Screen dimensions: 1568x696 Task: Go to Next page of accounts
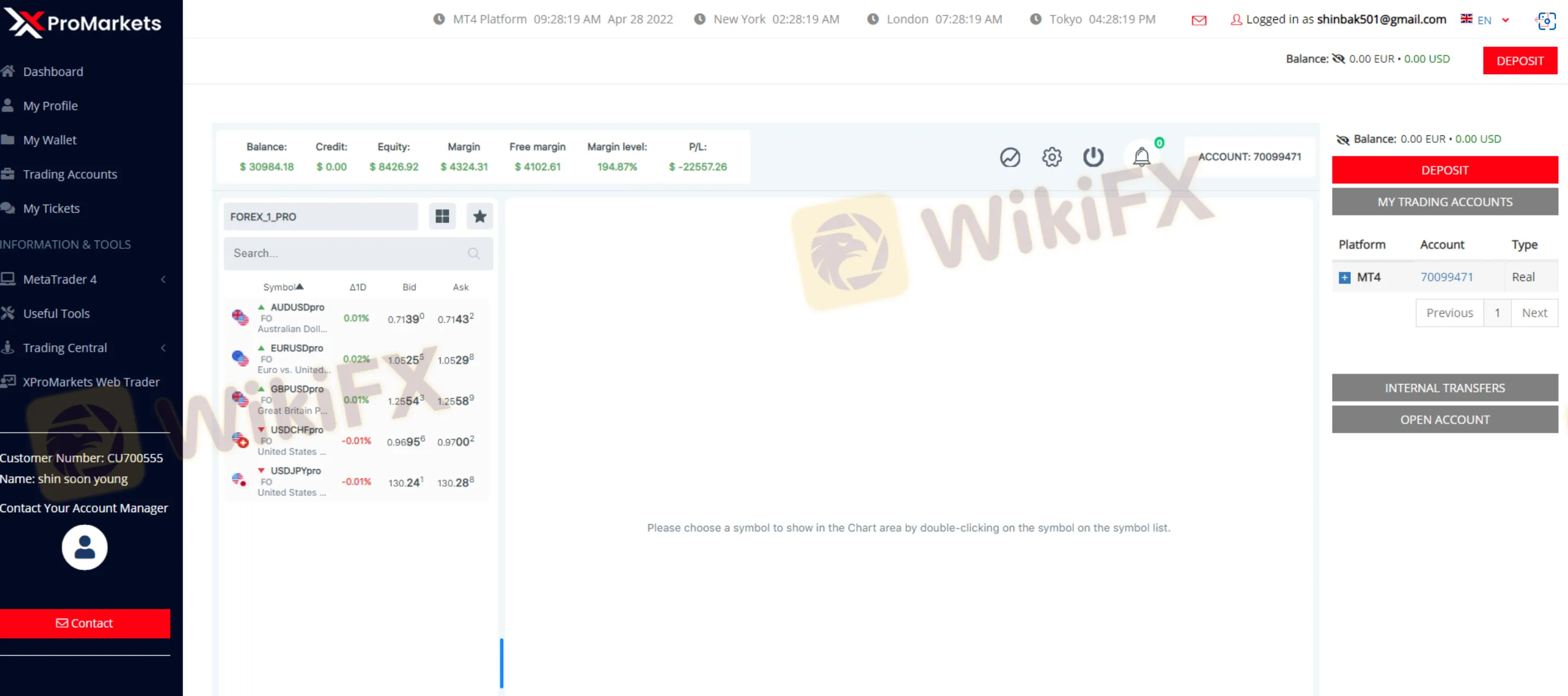1534,313
